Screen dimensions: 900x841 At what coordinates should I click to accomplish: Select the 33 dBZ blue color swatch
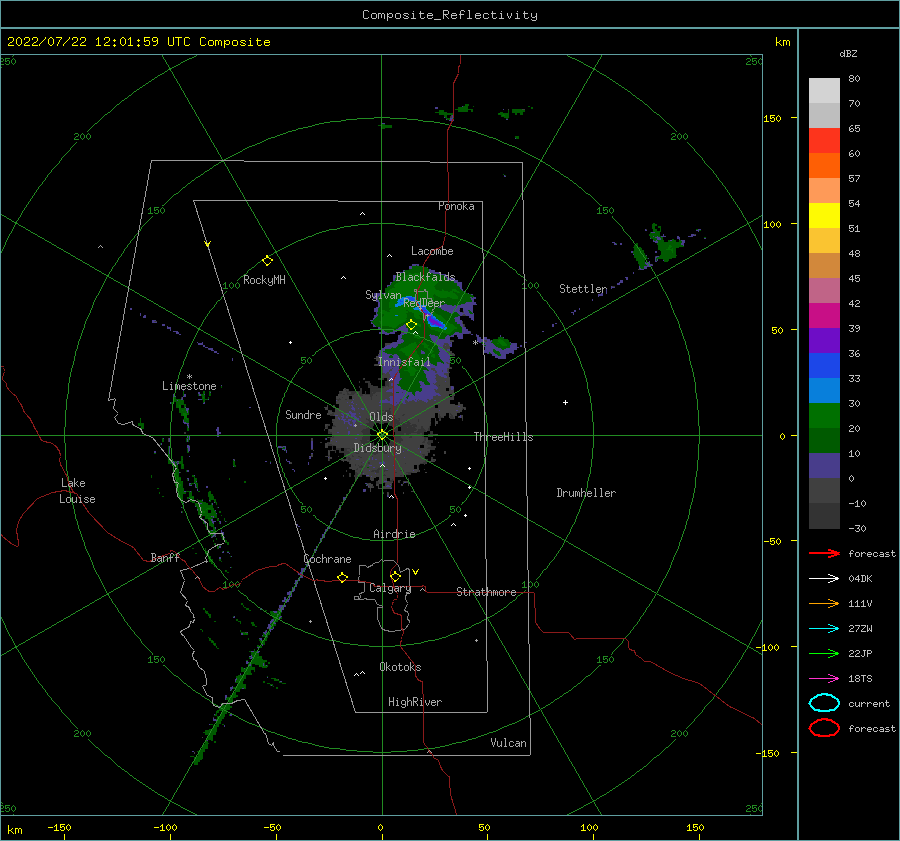[824, 365]
